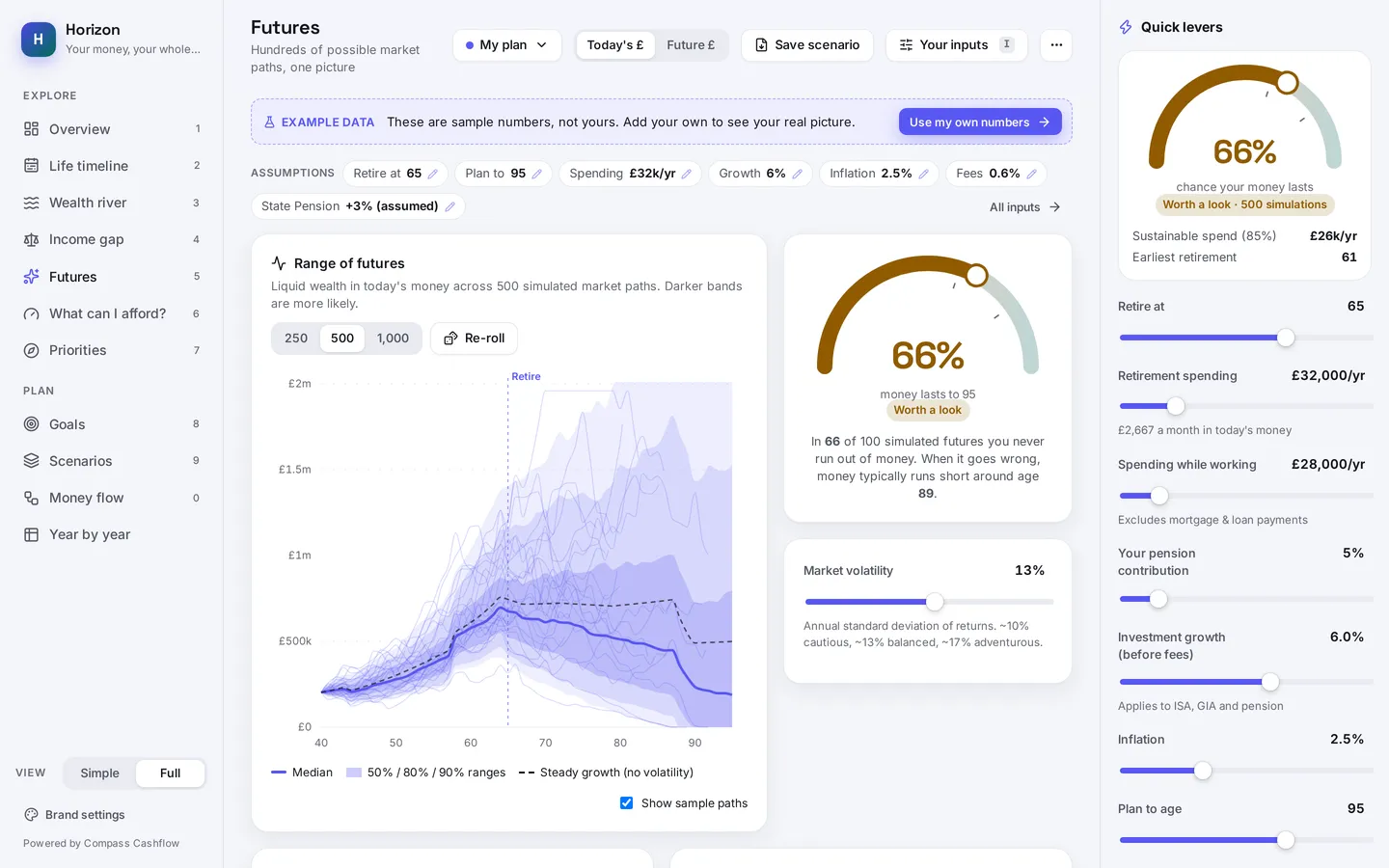1389x868 pixels.
Task: Open the Scenarios page
Action: pos(112,461)
